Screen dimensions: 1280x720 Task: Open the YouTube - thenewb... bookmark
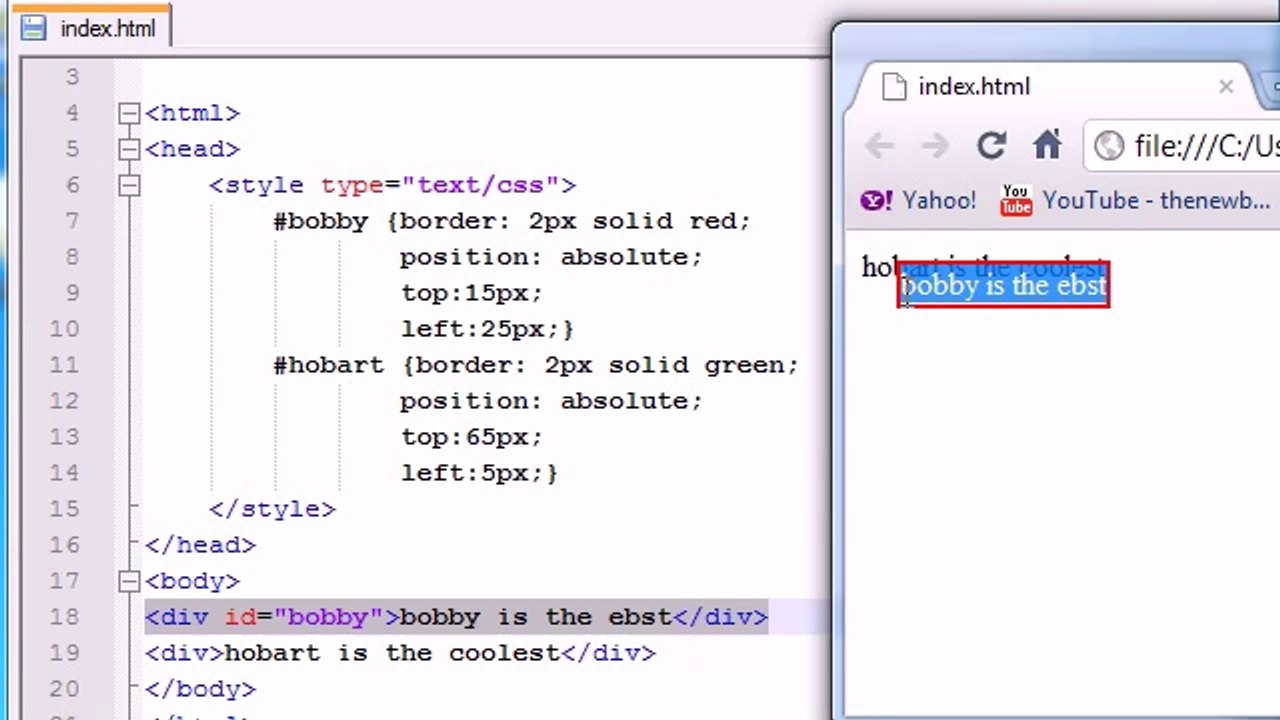click(x=1135, y=200)
